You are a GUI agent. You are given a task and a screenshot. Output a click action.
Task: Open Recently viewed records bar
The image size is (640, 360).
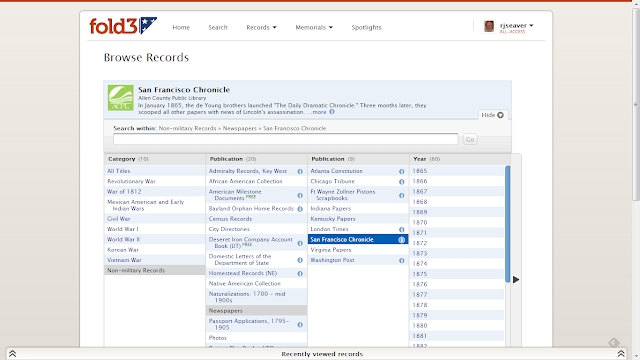coord(322,354)
